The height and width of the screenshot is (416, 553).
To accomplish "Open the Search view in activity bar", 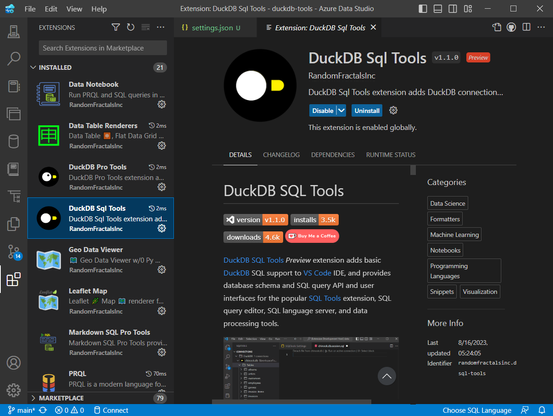I will pos(13,59).
